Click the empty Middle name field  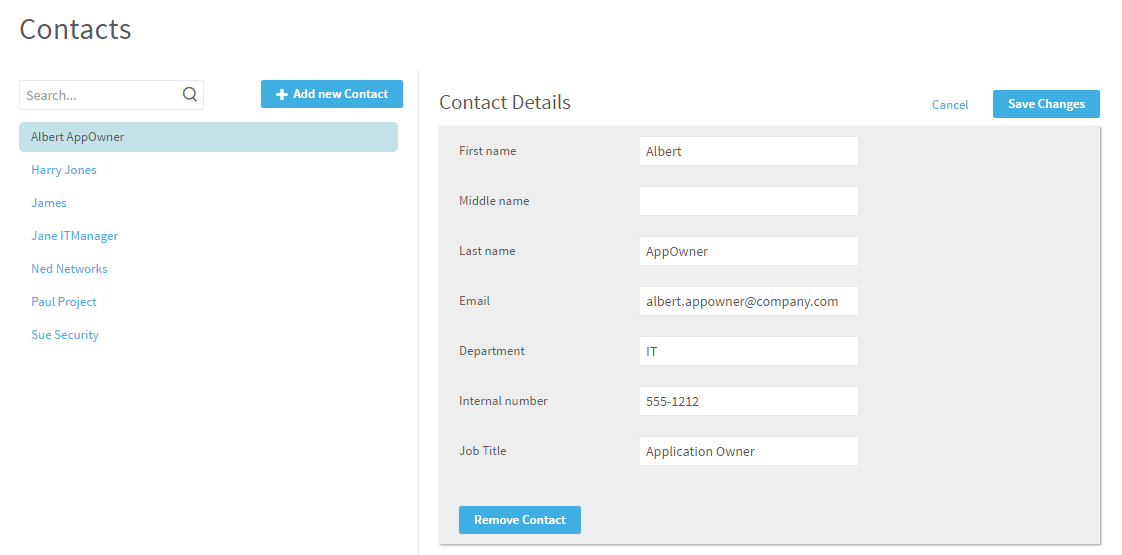click(x=748, y=201)
